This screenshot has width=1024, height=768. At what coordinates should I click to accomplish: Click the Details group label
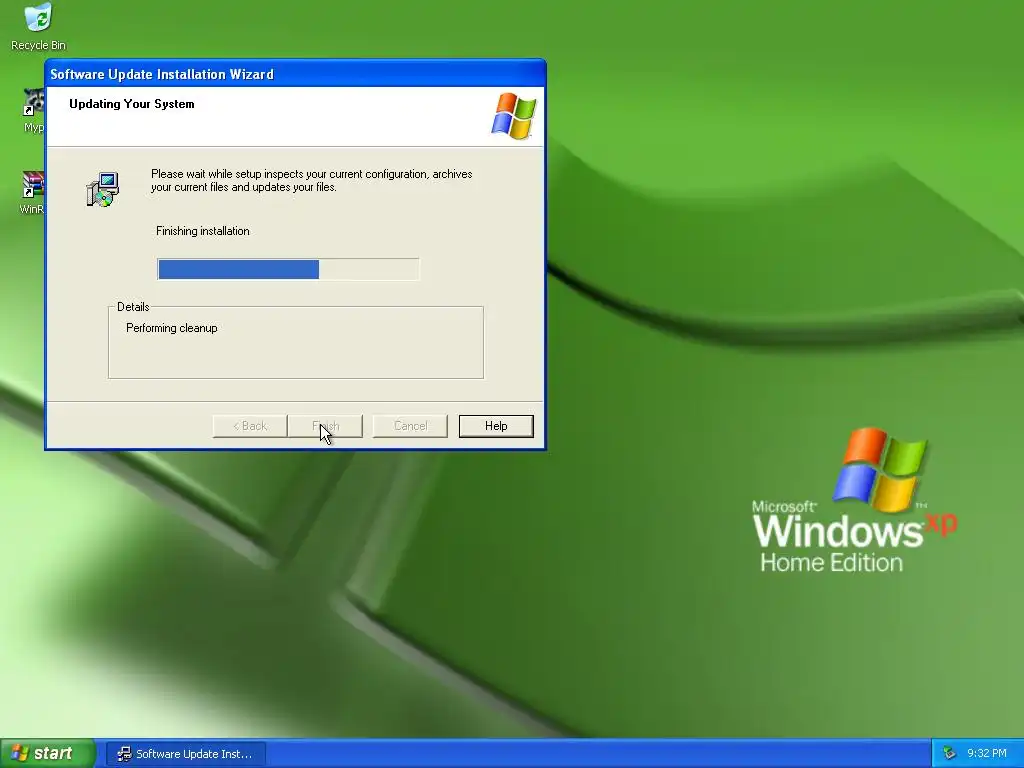(133, 307)
